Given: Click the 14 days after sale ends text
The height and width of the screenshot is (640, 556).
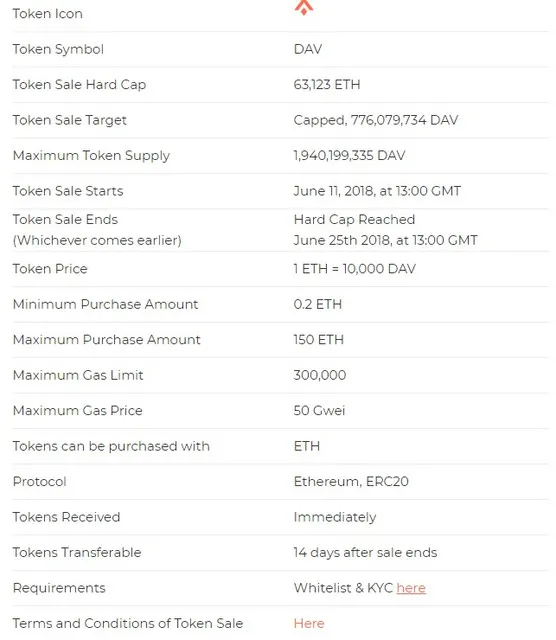Looking at the screenshot, I should [365, 553].
